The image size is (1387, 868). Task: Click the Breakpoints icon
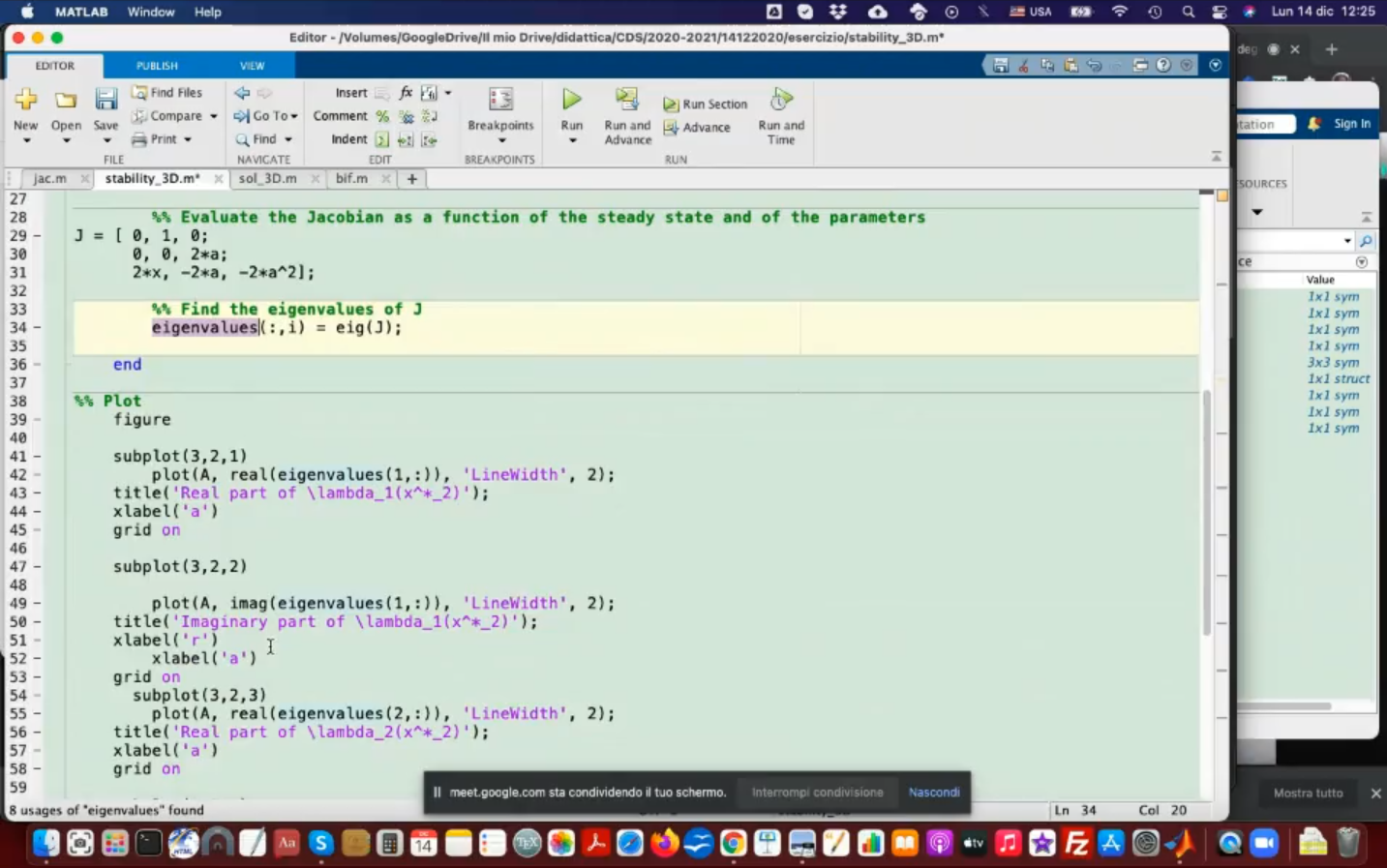tap(500, 100)
